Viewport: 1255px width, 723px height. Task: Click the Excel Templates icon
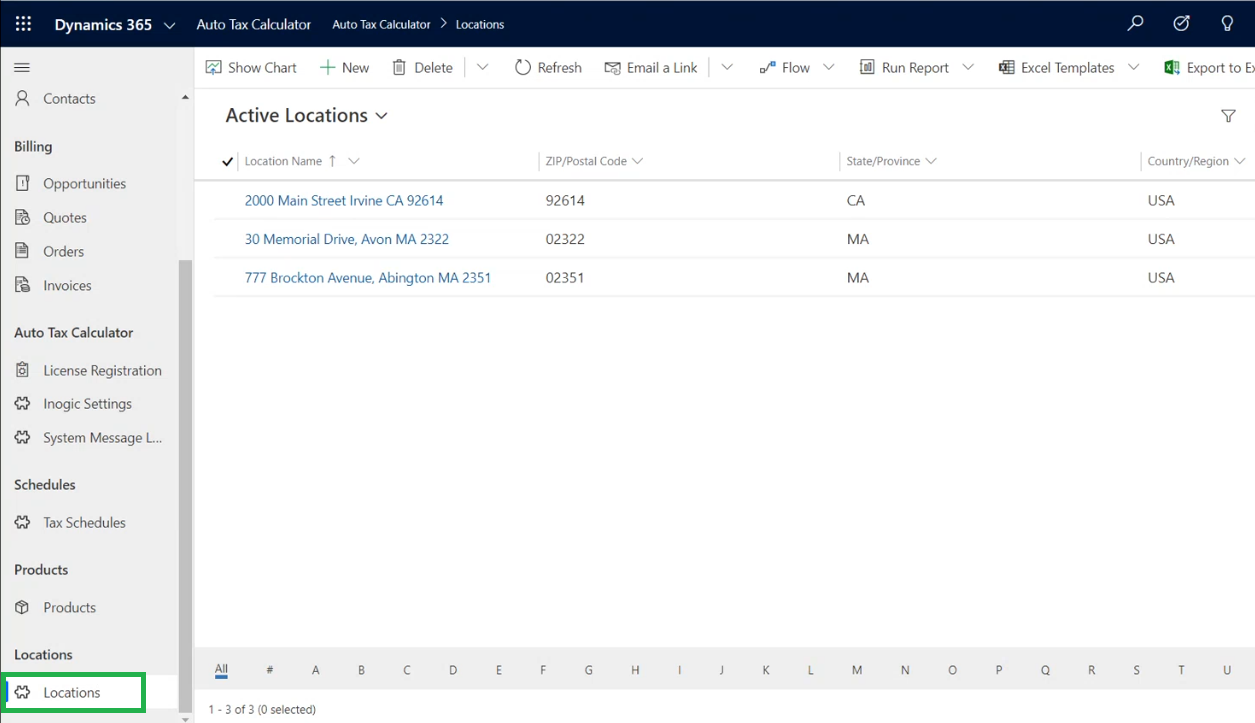tap(1006, 67)
